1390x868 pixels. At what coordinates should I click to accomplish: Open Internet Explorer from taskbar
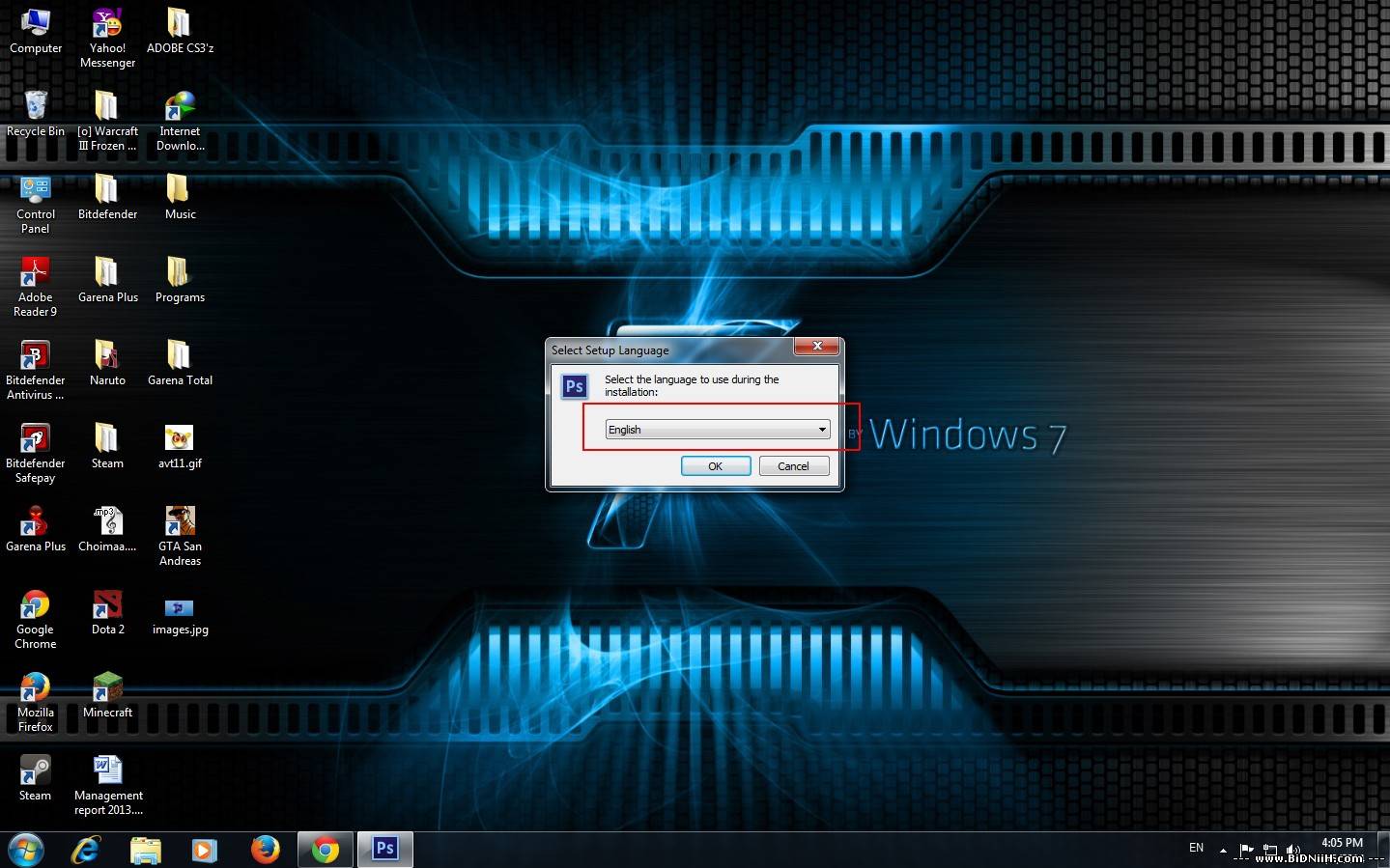[x=86, y=850]
